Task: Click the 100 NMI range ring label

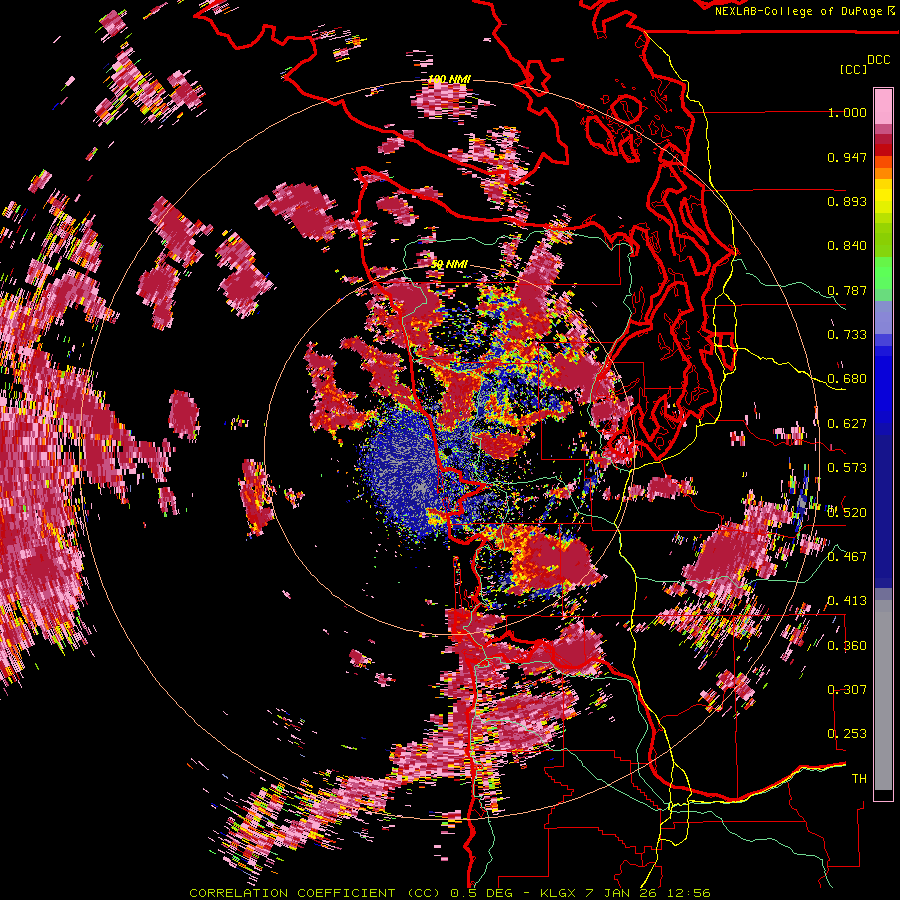Action: [x=449, y=79]
